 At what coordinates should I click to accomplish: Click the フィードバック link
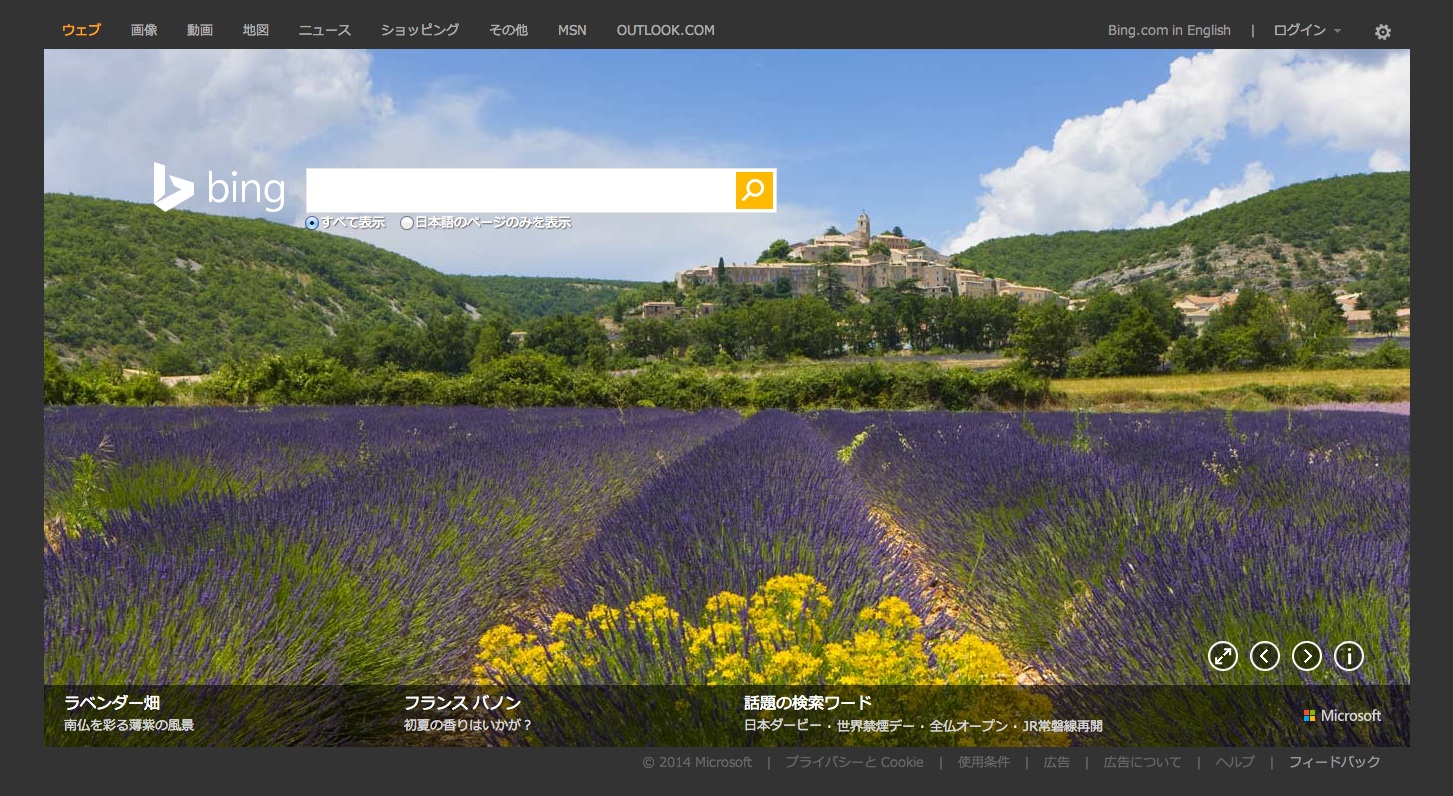(x=1334, y=762)
